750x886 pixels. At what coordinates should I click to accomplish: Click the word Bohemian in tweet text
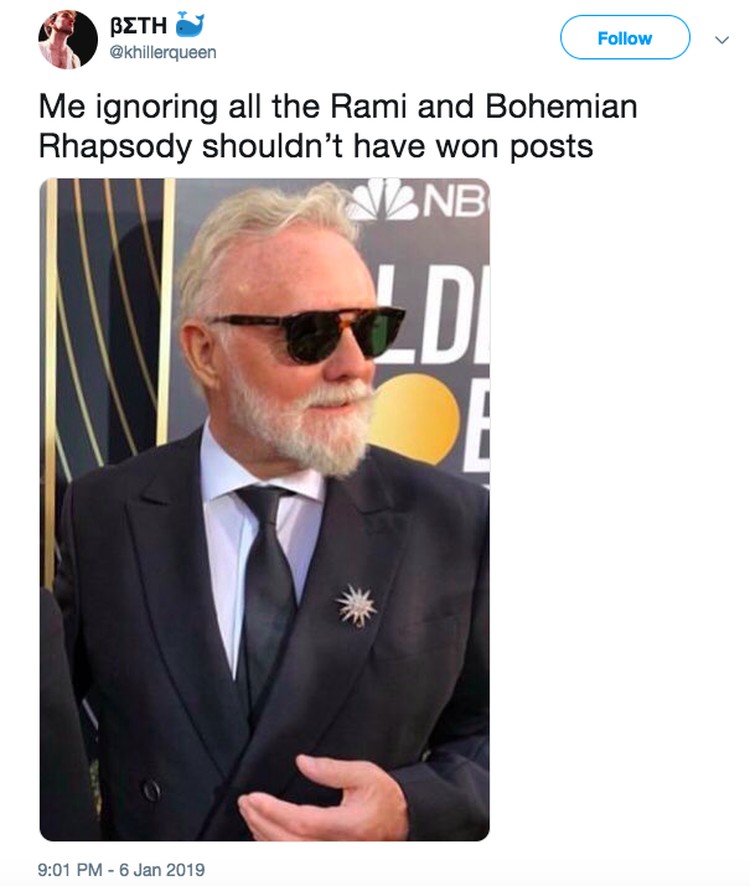click(561, 106)
